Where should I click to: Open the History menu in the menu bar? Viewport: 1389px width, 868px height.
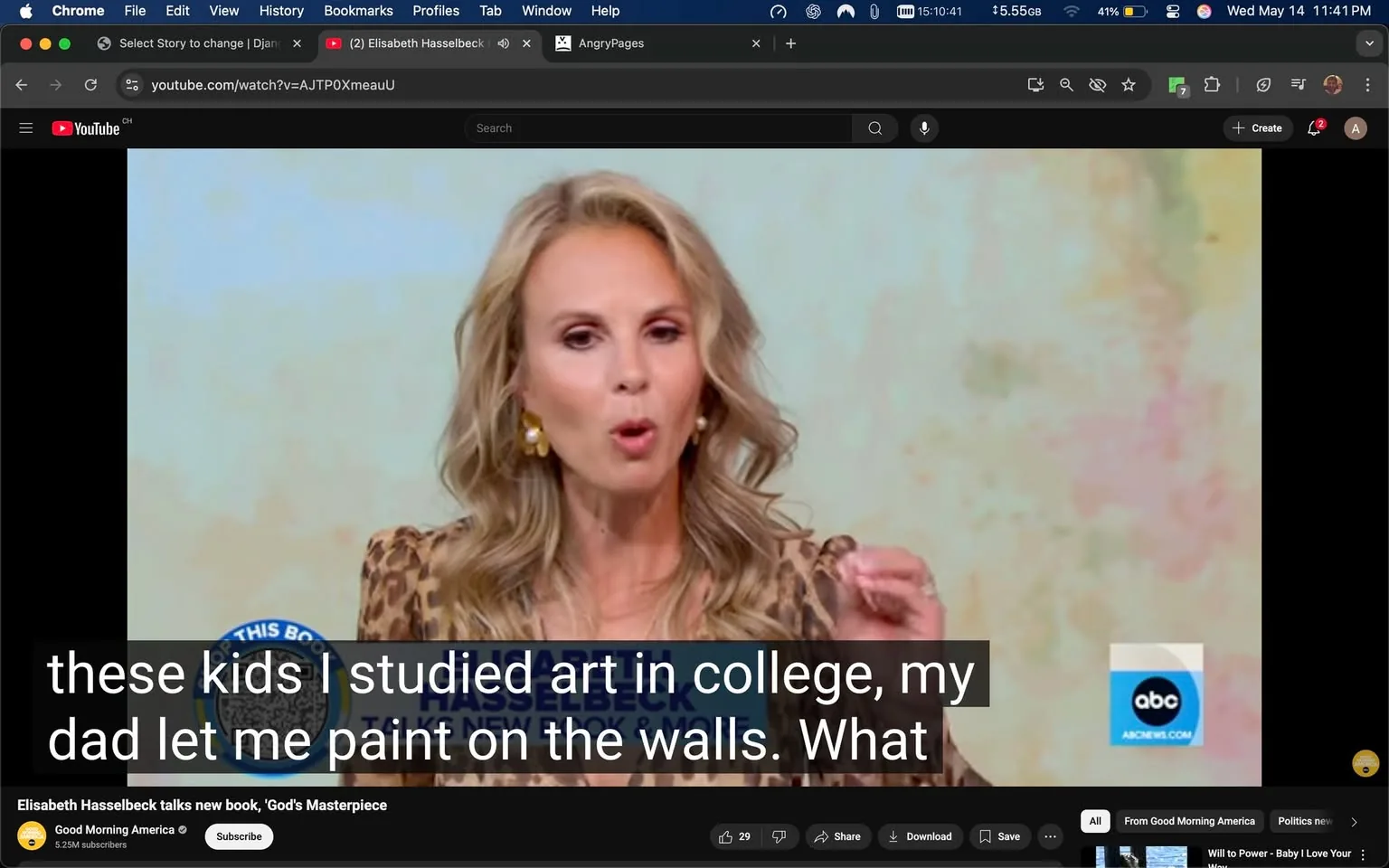[x=280, y=11]
